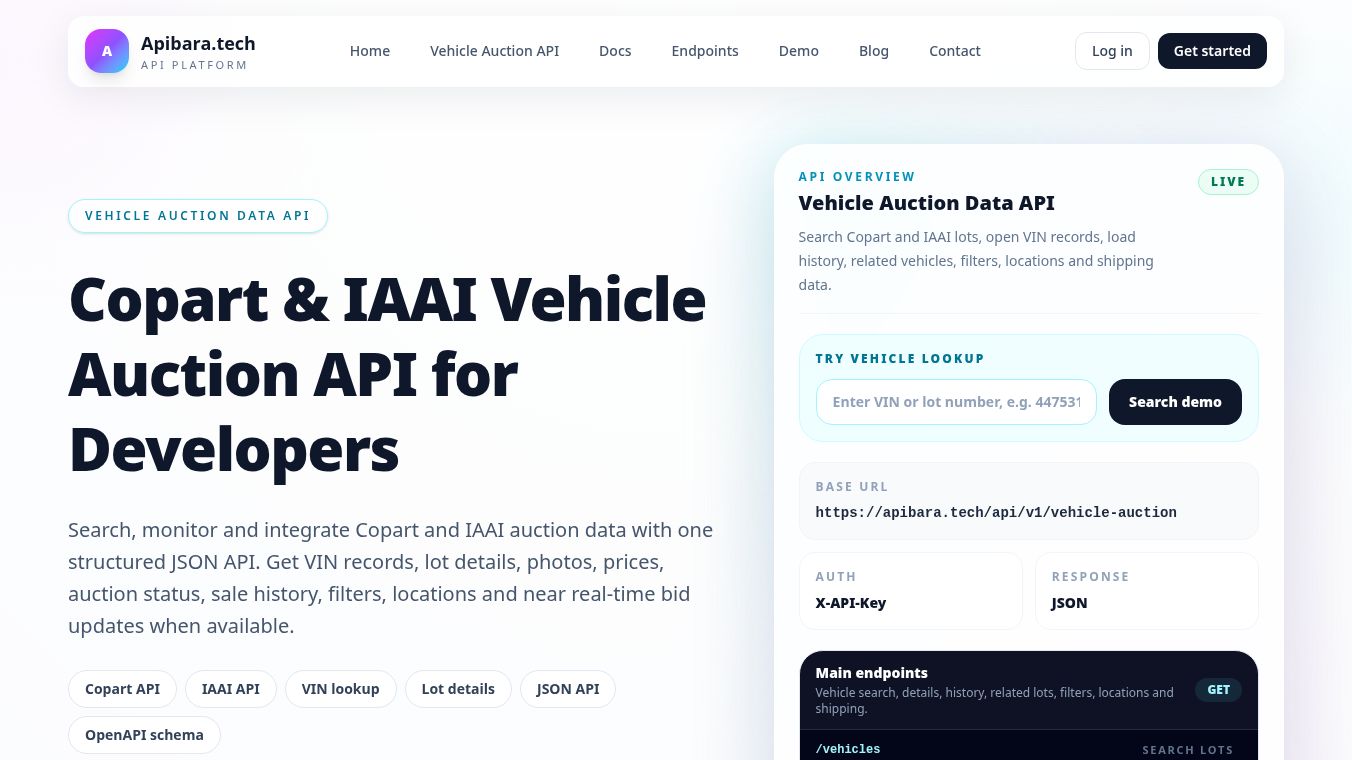The image size is (1352, 760).
Task: Choose the Lot details chip
Action: [458, 689]
